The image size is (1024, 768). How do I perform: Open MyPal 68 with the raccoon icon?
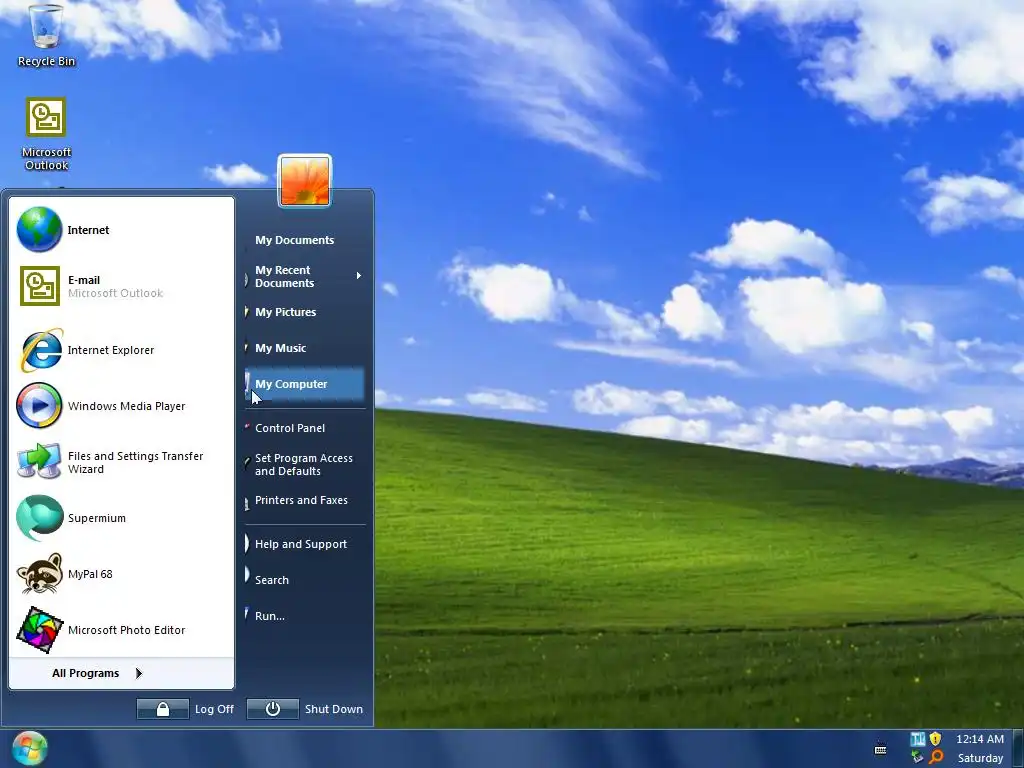click(x=121, y=574)
